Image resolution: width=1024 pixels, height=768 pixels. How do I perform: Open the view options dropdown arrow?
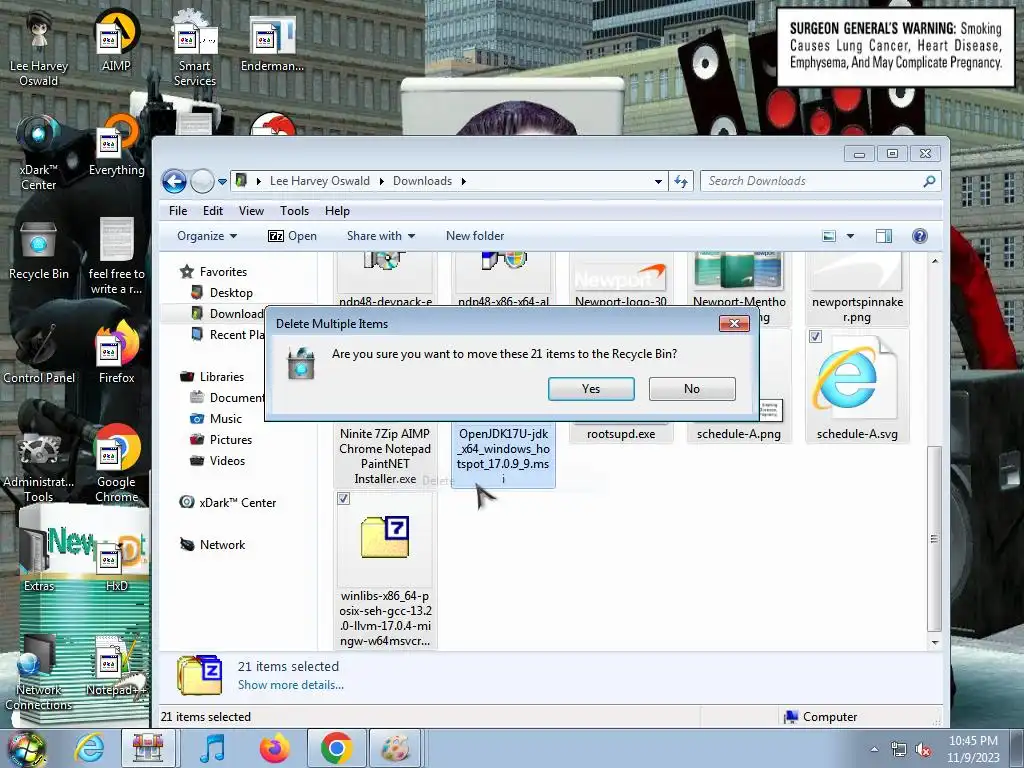point(850,236)
